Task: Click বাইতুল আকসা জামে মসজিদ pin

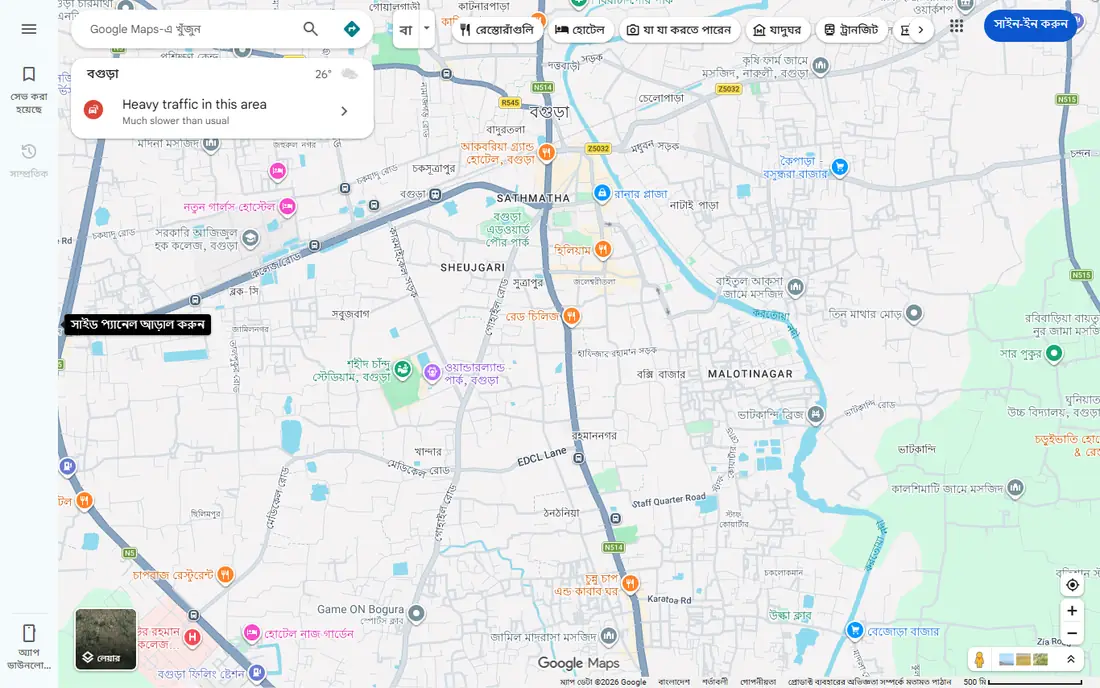Action: 795,286
